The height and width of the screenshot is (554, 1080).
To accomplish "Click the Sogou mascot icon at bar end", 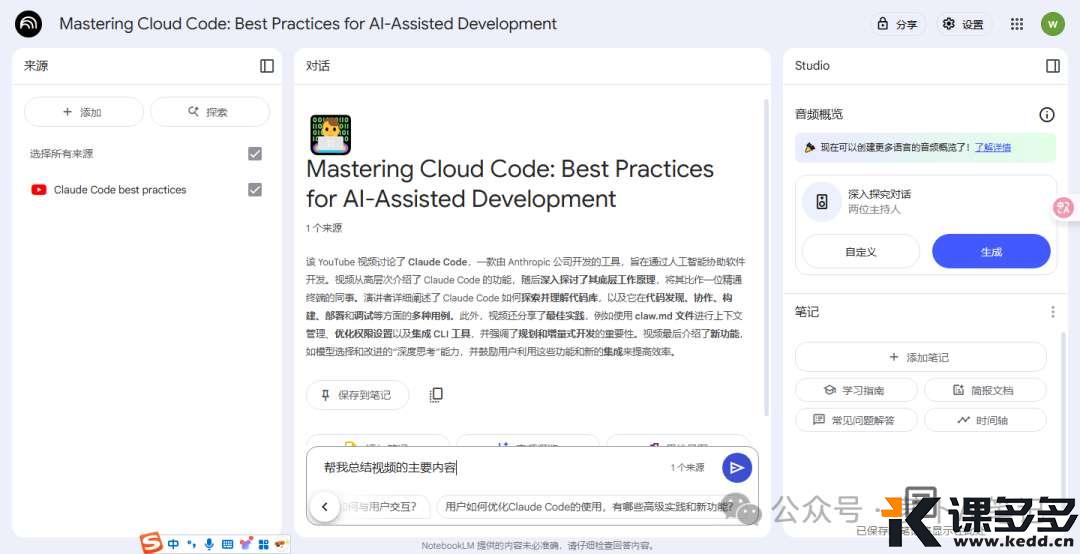I will click(280, 544).
